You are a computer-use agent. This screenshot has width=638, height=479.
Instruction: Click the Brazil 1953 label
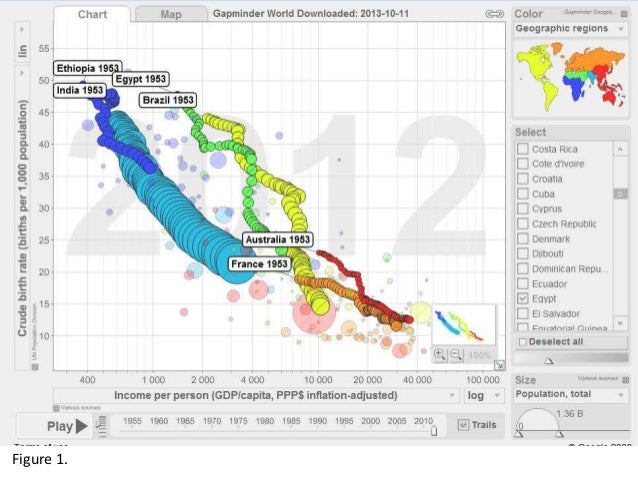point(168,100)
